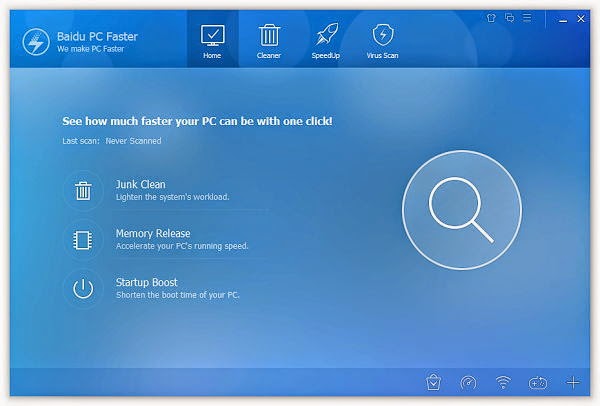This screenshot has height=406, width=600.
Task: Click 'Shorten the boot time of your PC.' text
Action: pyautogui.click(x=178, y=295)
